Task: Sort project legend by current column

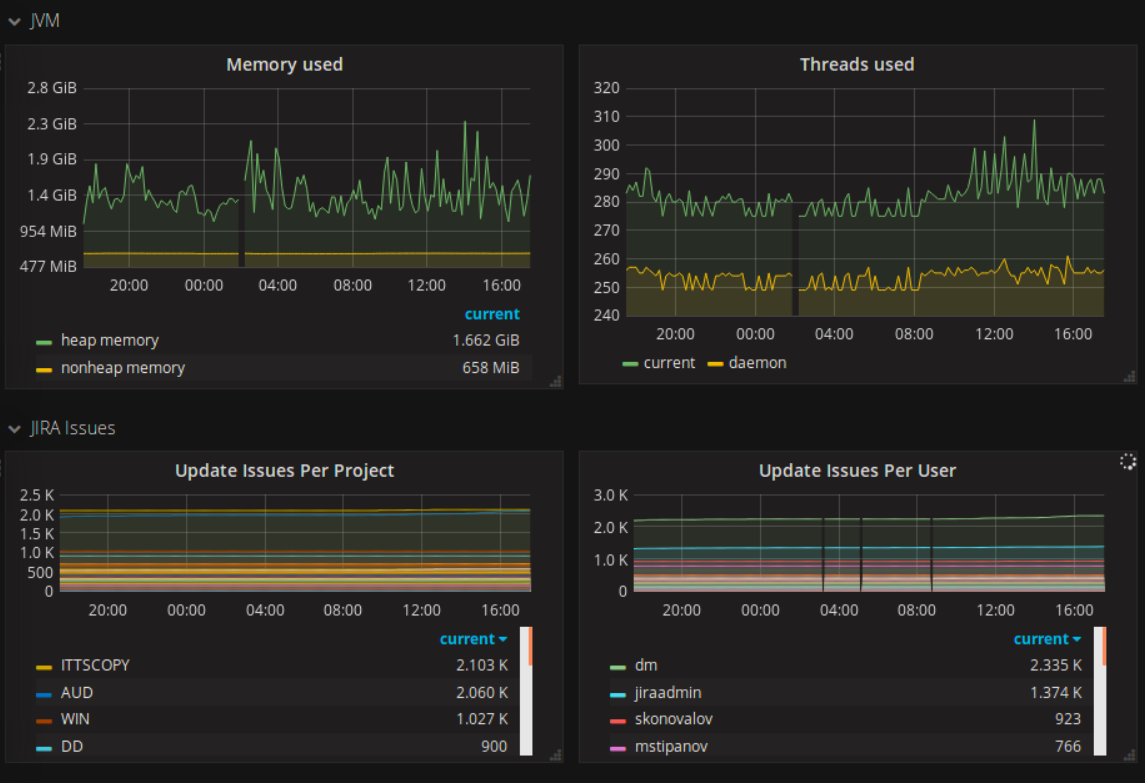Action: (472, 639)
